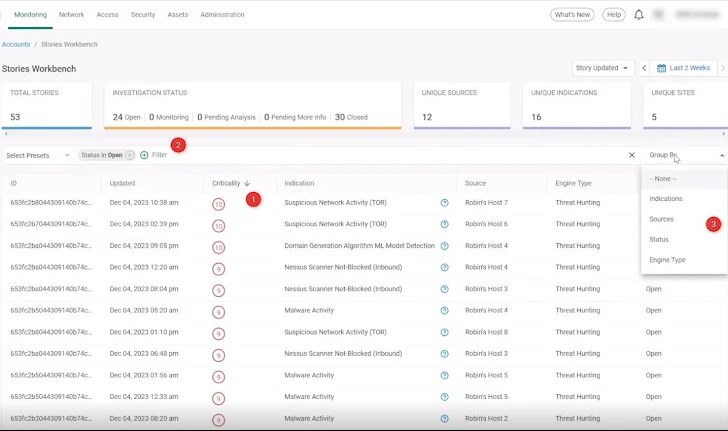This screenshot has height=431, width=728.
Task: Choose Sources in Group By list
Action: tap(661, 219)
